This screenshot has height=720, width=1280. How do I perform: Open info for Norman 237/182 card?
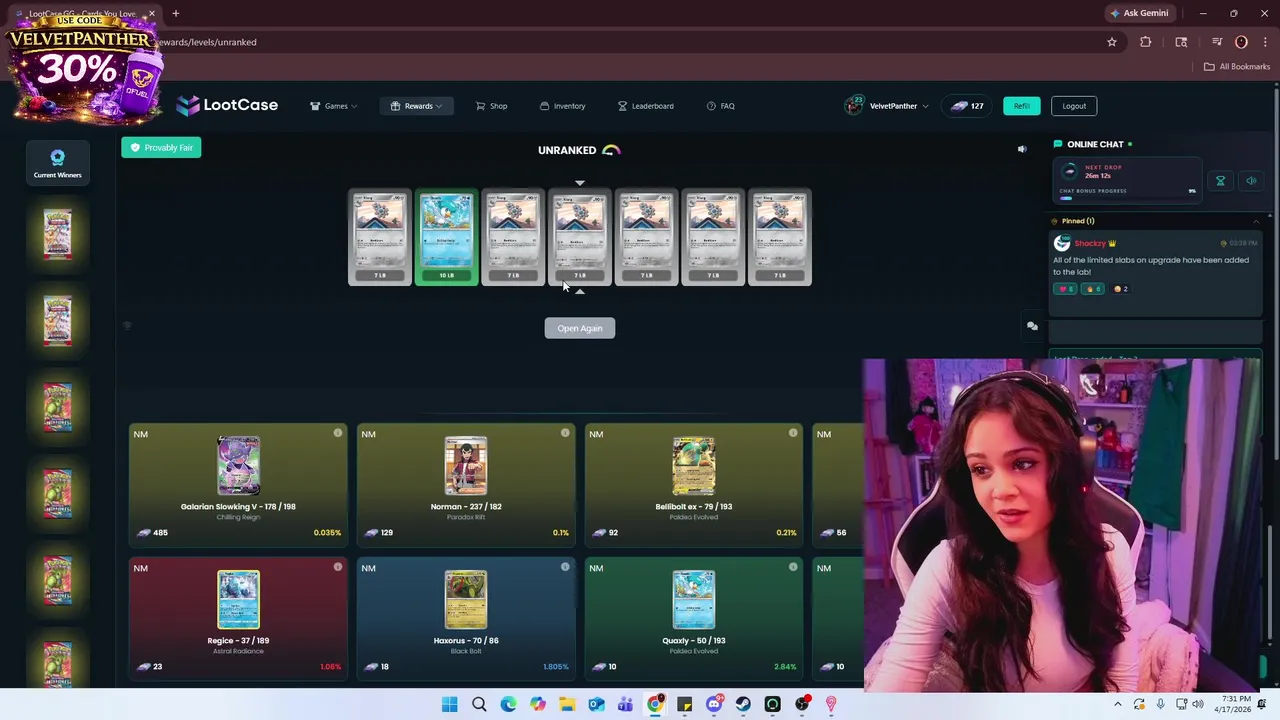point(565,433)
